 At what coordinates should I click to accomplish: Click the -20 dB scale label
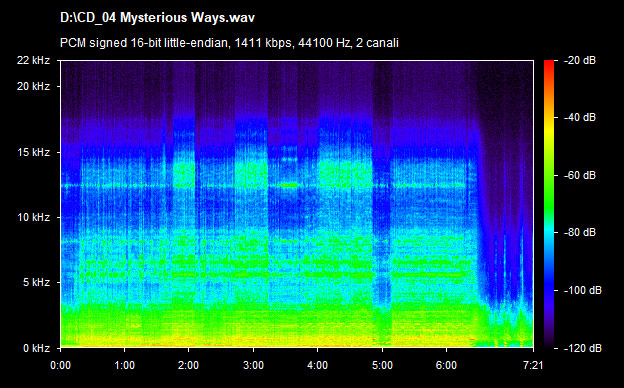click(x=580, y=60)
